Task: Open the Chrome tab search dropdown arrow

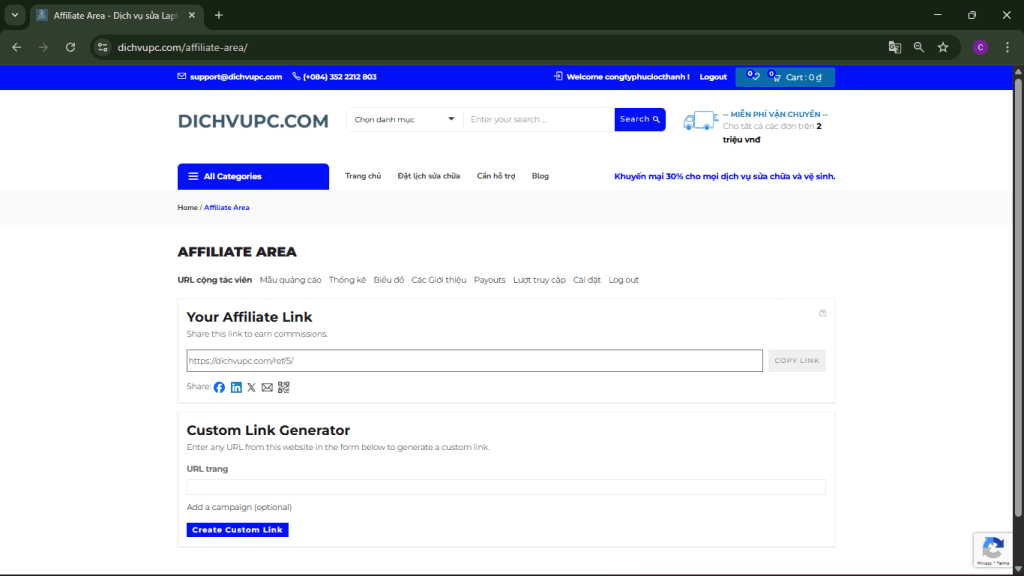Action: pos(15,15)
